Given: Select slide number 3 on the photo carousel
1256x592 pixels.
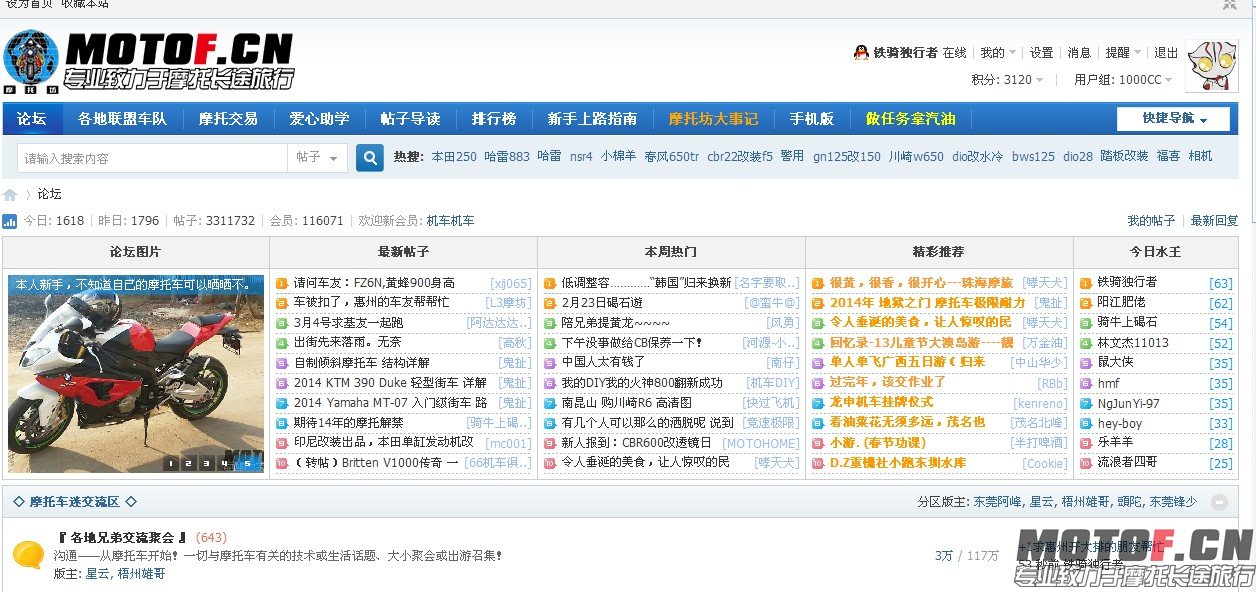Looking at the screenshot, I should 208,462.
